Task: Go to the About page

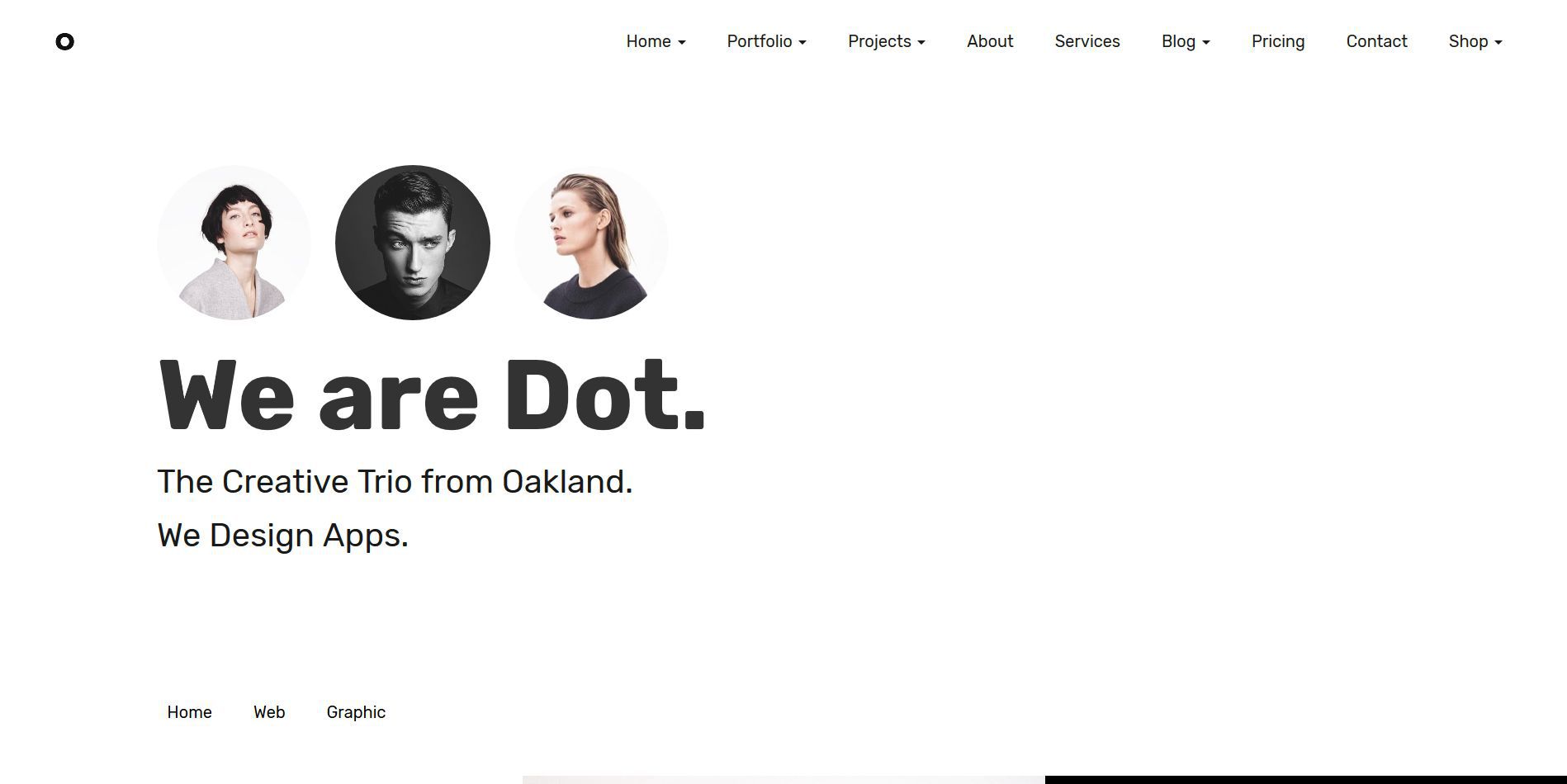Action: coord(990,41)
